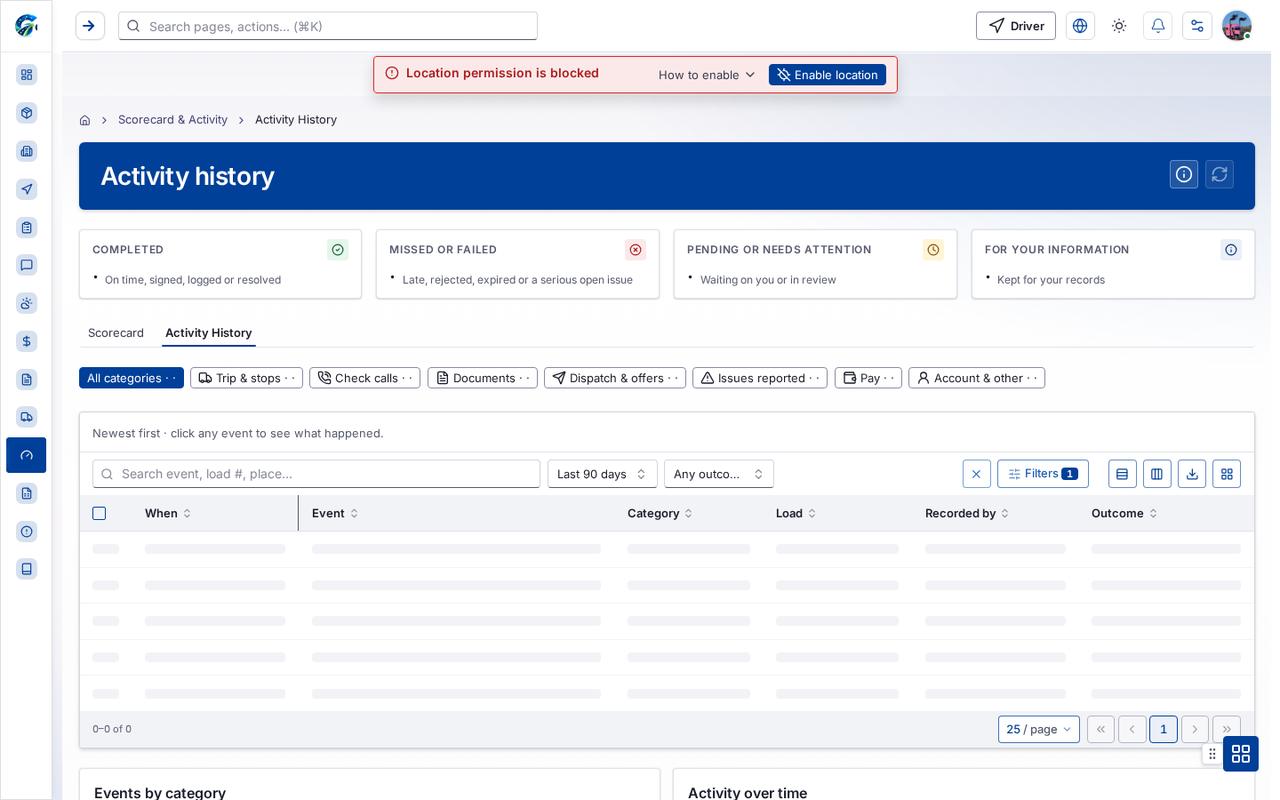Open the weather sun-cloud icon in sidebar
The width and height of the screenshot is (1280, 800).
(x=27, y=303)
